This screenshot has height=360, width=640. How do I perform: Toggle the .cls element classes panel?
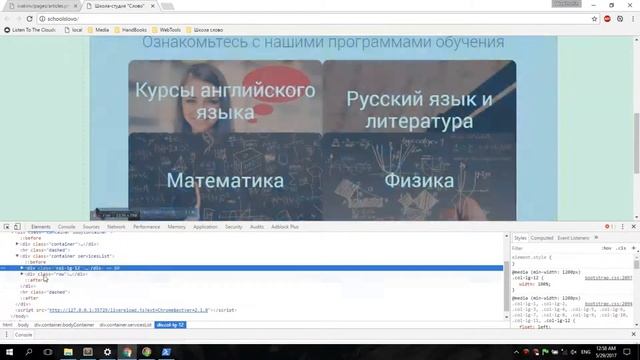pyautogui.click(x=621, y=248)
